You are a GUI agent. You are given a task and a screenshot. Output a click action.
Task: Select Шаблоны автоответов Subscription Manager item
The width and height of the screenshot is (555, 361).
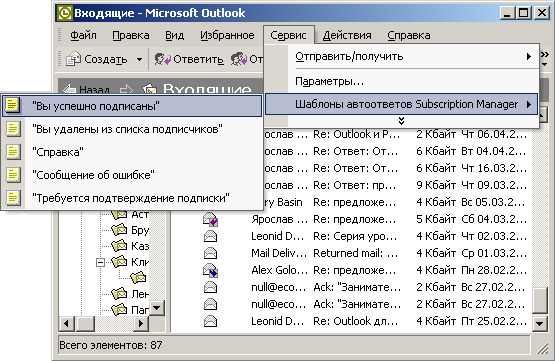coord(401,104)
